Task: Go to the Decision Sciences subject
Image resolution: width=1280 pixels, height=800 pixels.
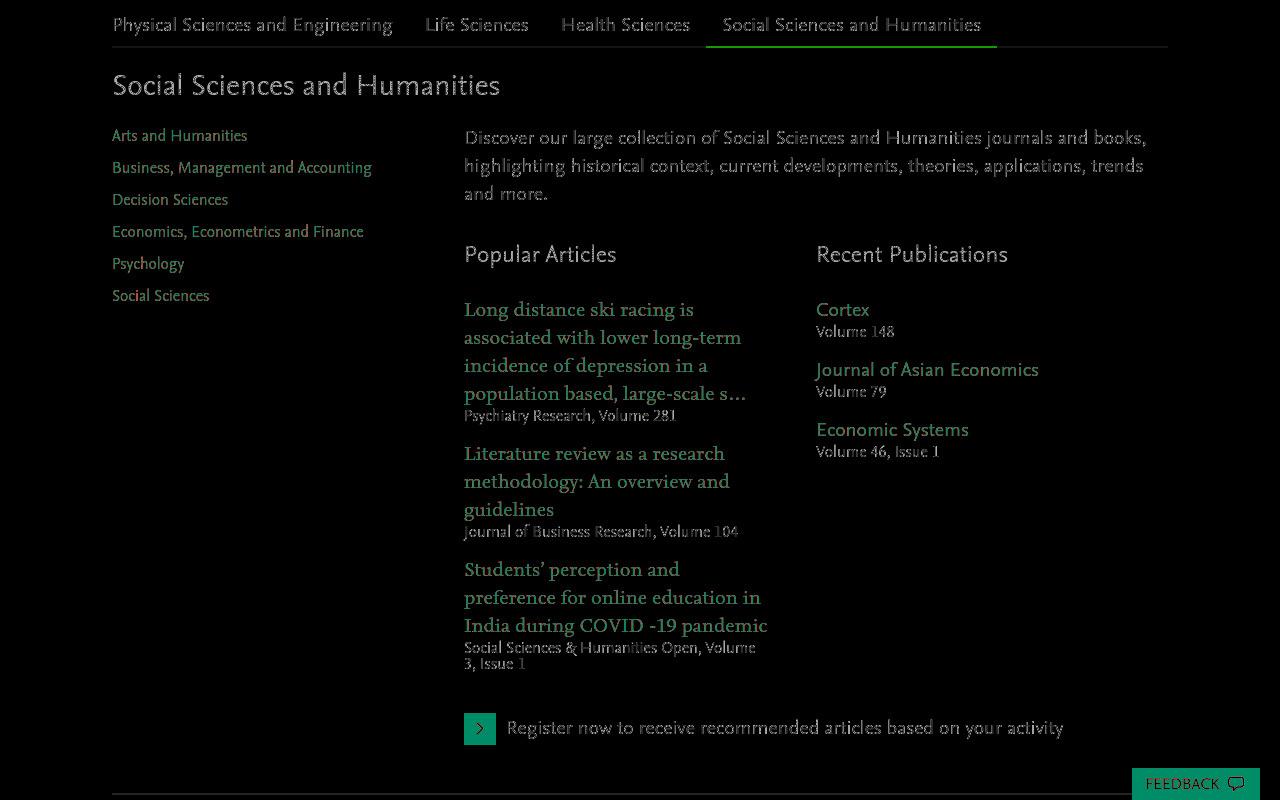Action: point(170,200)
